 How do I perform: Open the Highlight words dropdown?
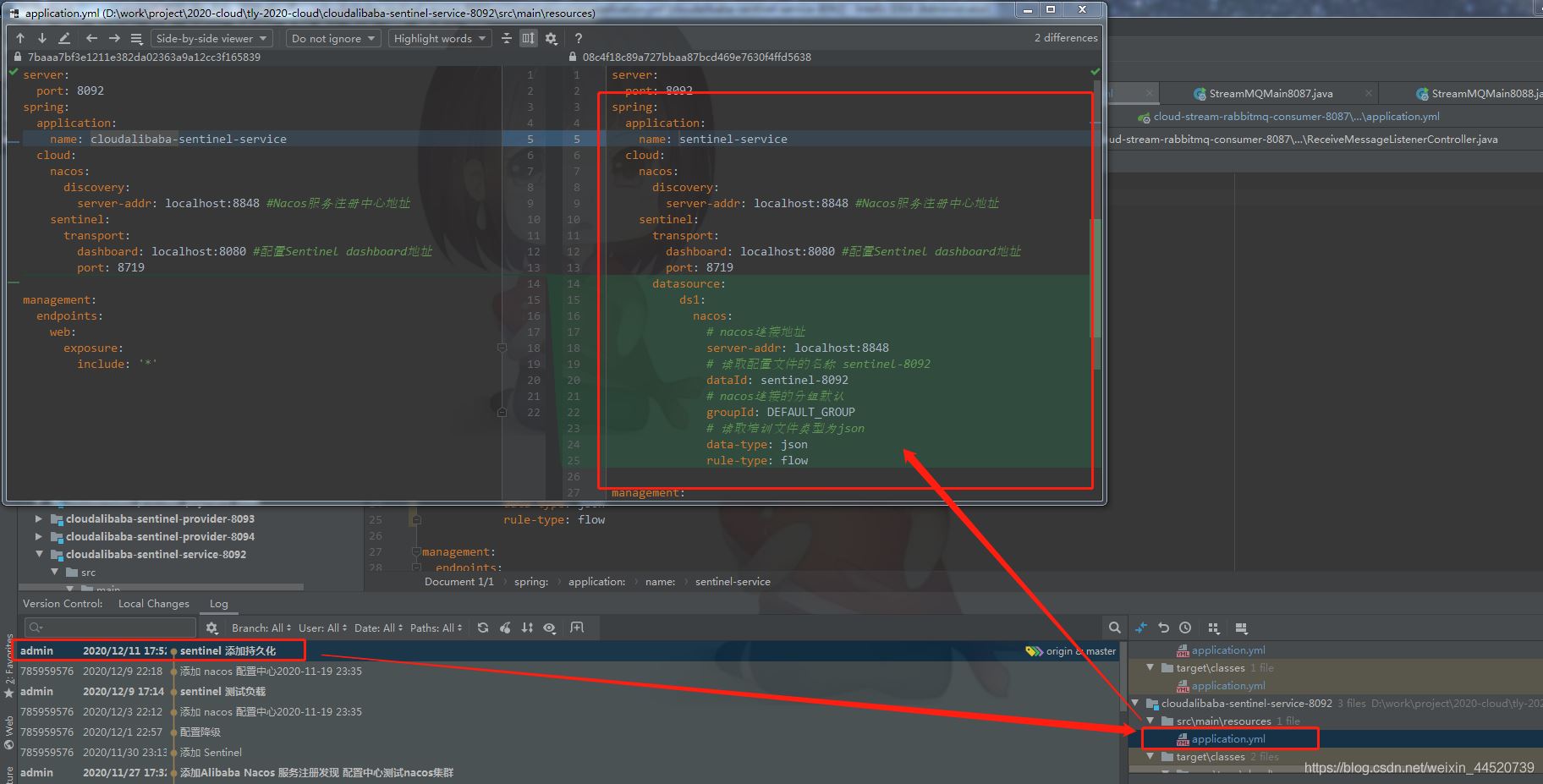tap(439, 38)
